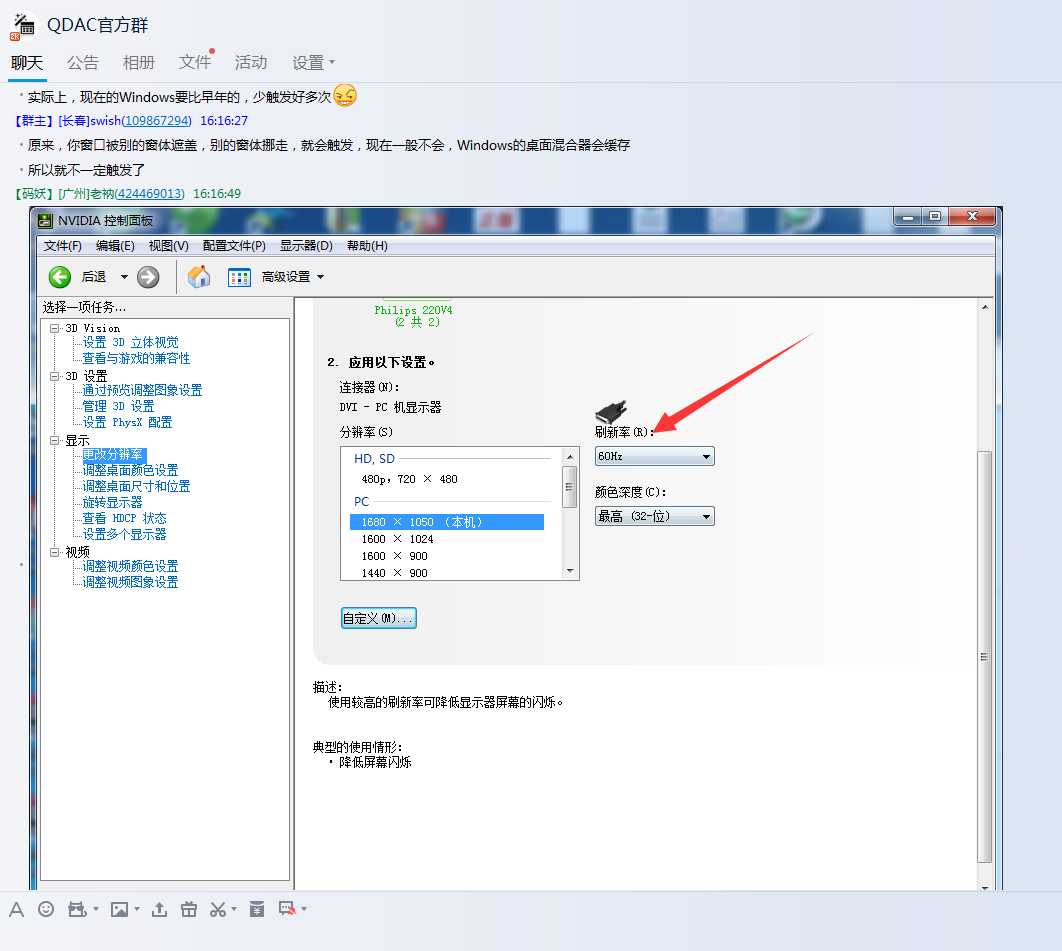Switch to the 相册 tab
1062x951 pixels.
(x=139, y=63)
